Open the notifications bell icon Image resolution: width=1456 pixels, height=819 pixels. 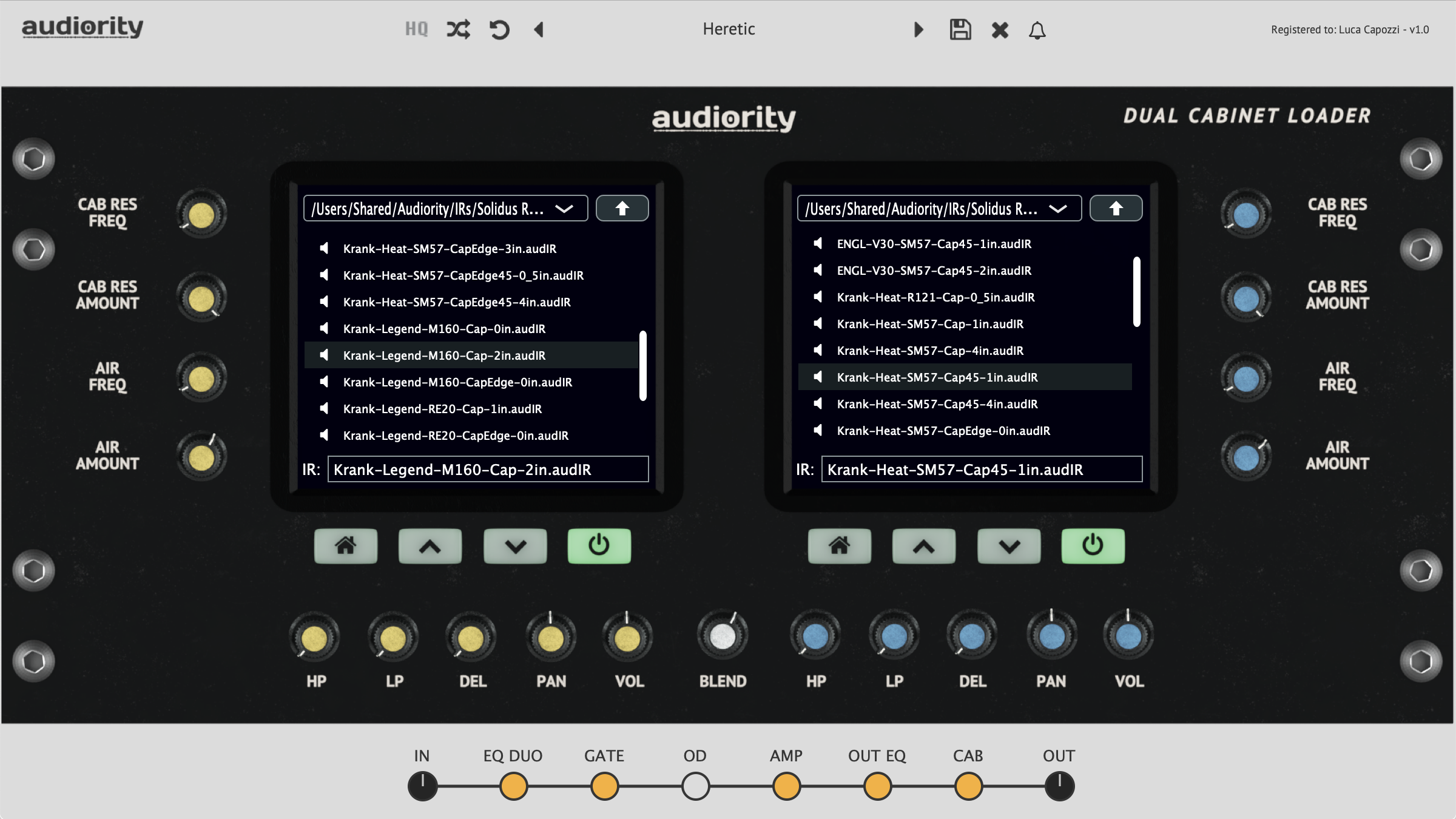click(1037, 30)
